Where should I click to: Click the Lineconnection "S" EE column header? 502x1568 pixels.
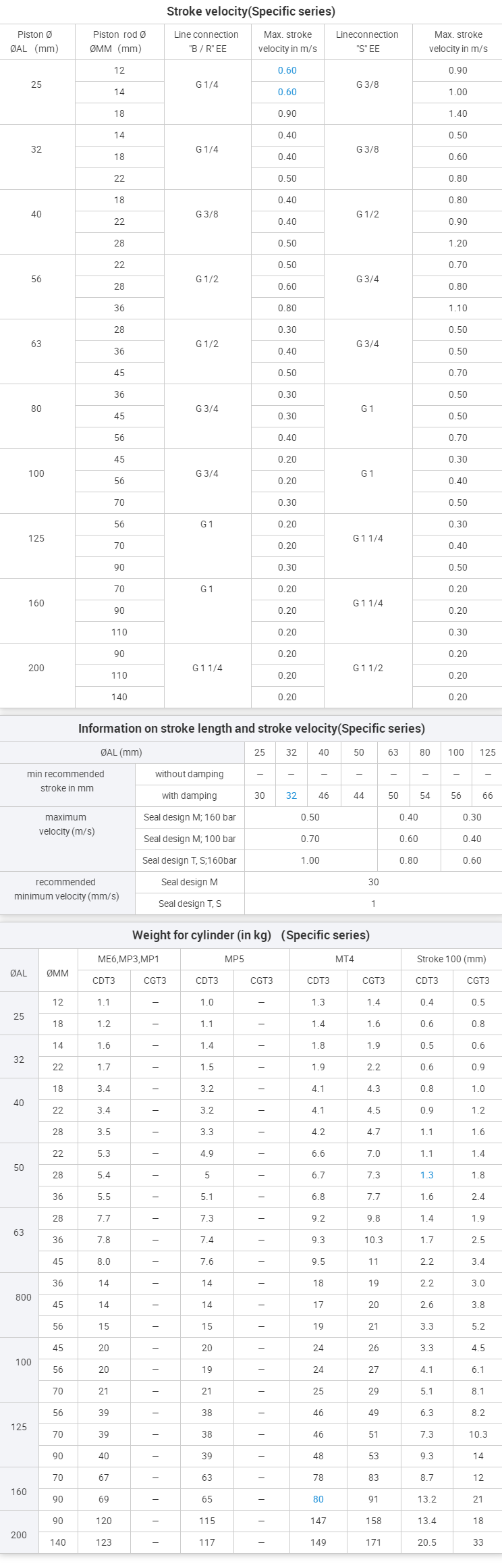coord(367,41)
